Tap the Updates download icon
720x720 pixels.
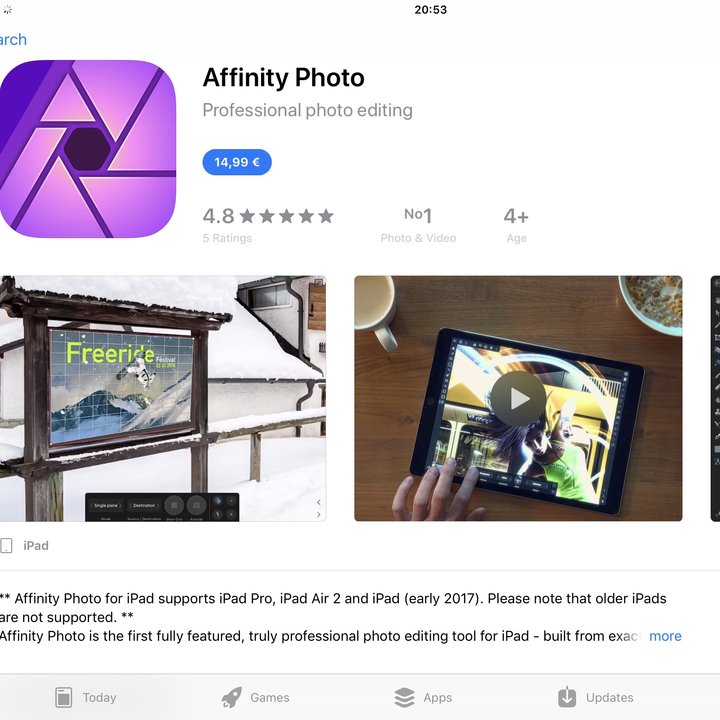pos(567,698)
